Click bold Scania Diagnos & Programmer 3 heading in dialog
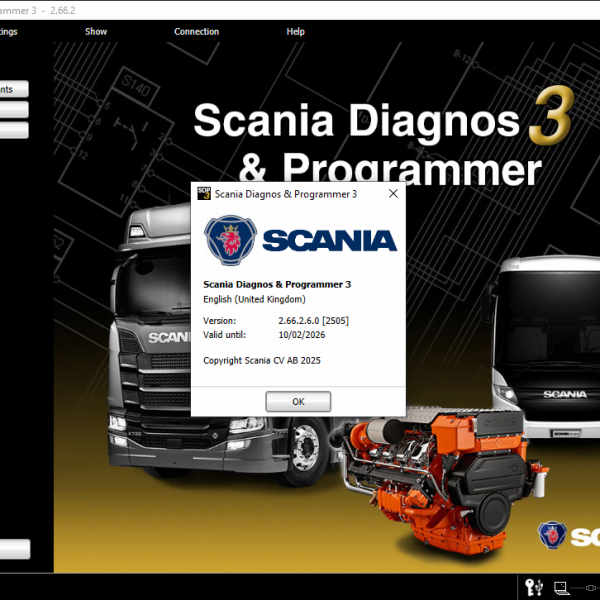The width and height of the screenshot is (600, 600). point(277,284)
